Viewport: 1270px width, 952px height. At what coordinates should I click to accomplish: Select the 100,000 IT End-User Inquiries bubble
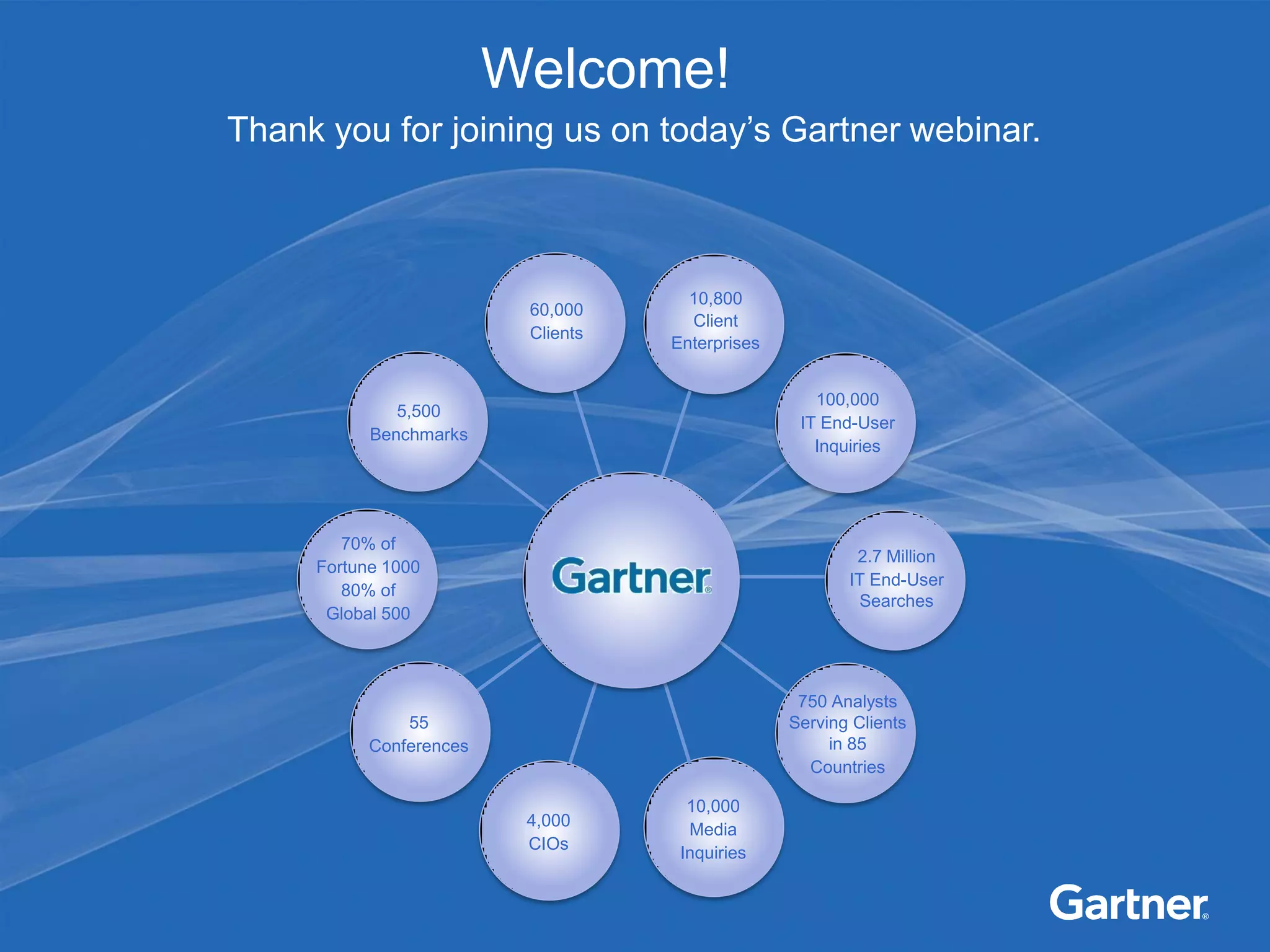846,423
